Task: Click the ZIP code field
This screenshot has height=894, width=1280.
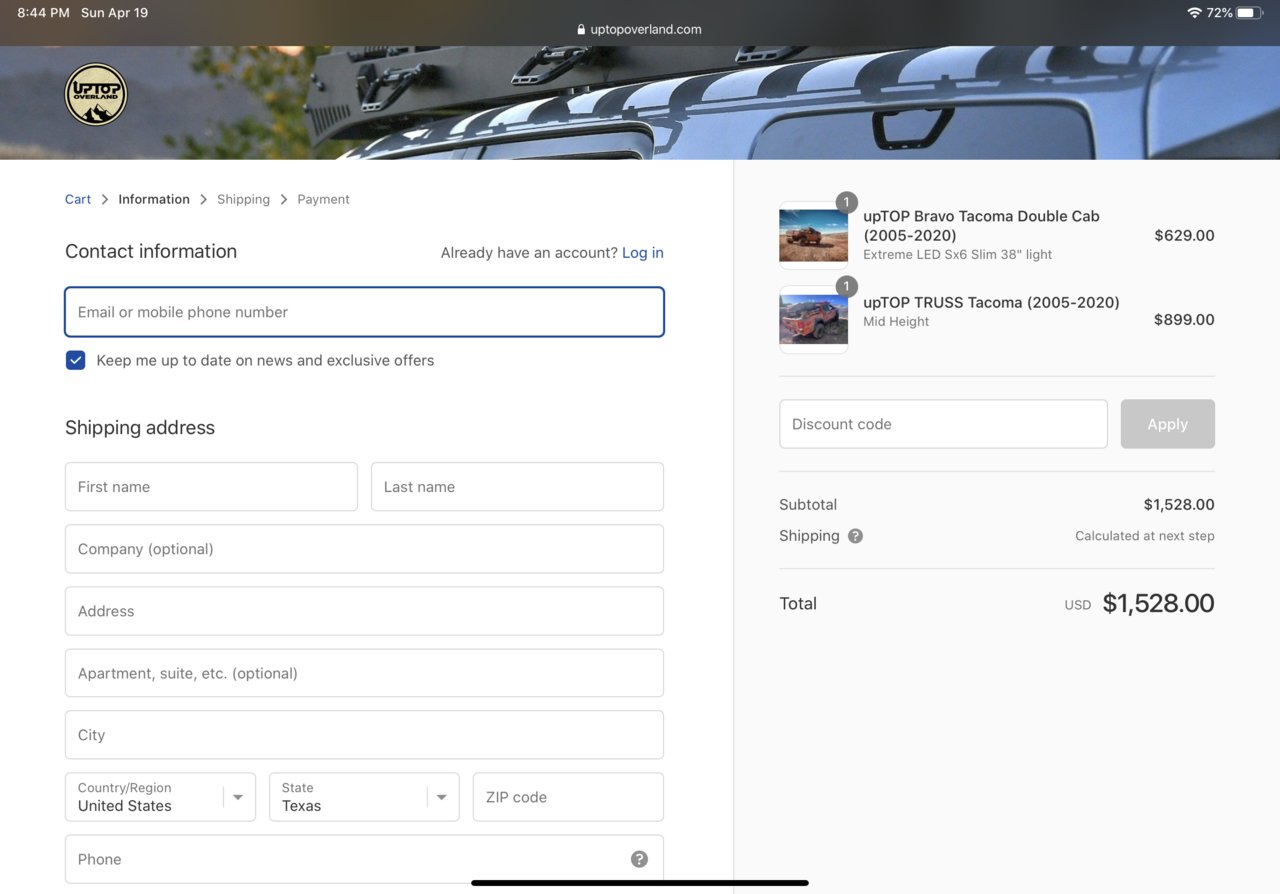Action: point(568,797)
